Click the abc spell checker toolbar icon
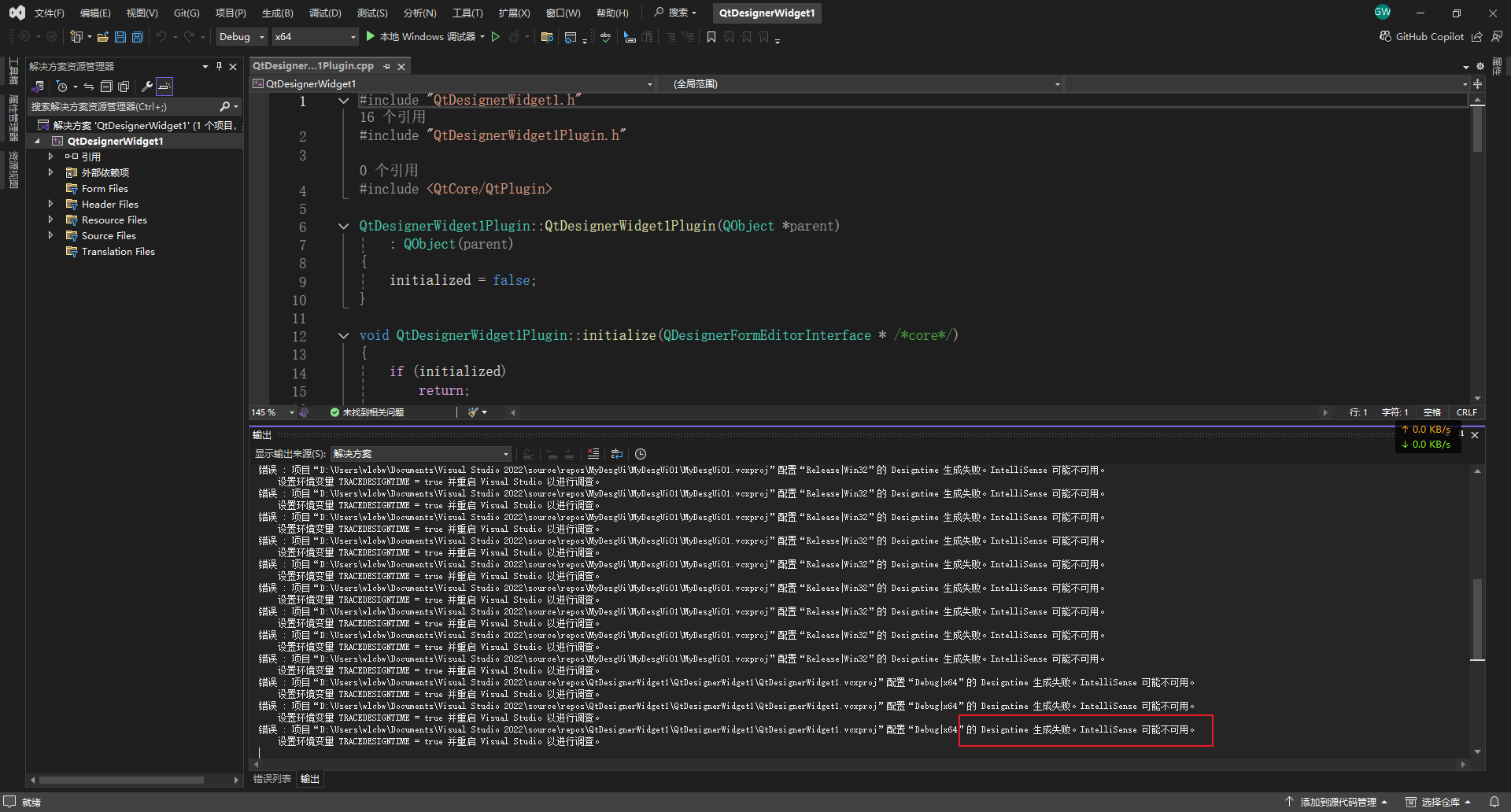The width and height of the screenshot is (1511, 812). click(x=605, y=36)
